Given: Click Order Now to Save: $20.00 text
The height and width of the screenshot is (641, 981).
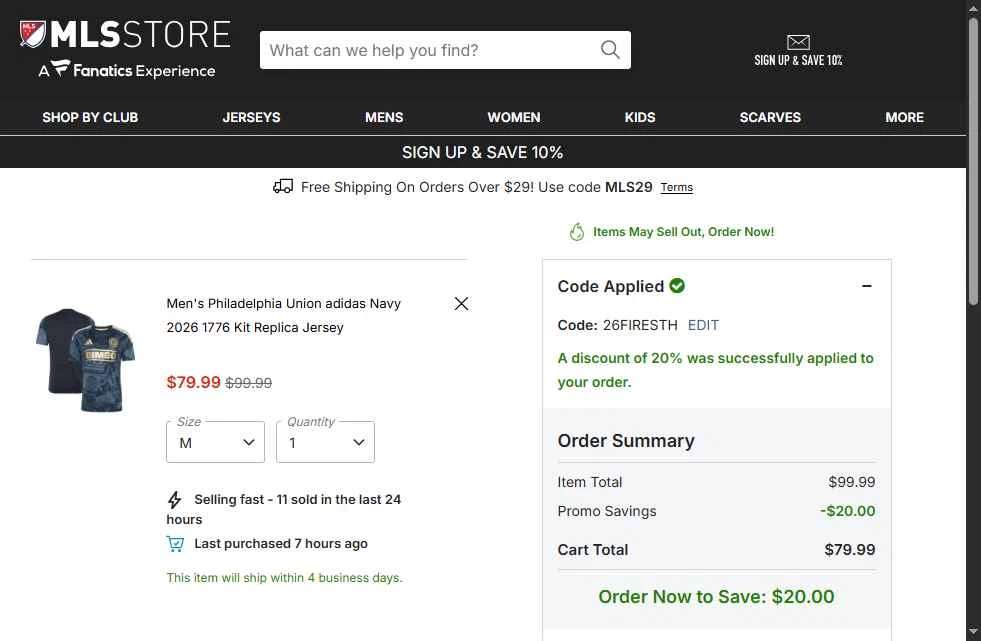Looking at the screenshot, I should (716, 597).
